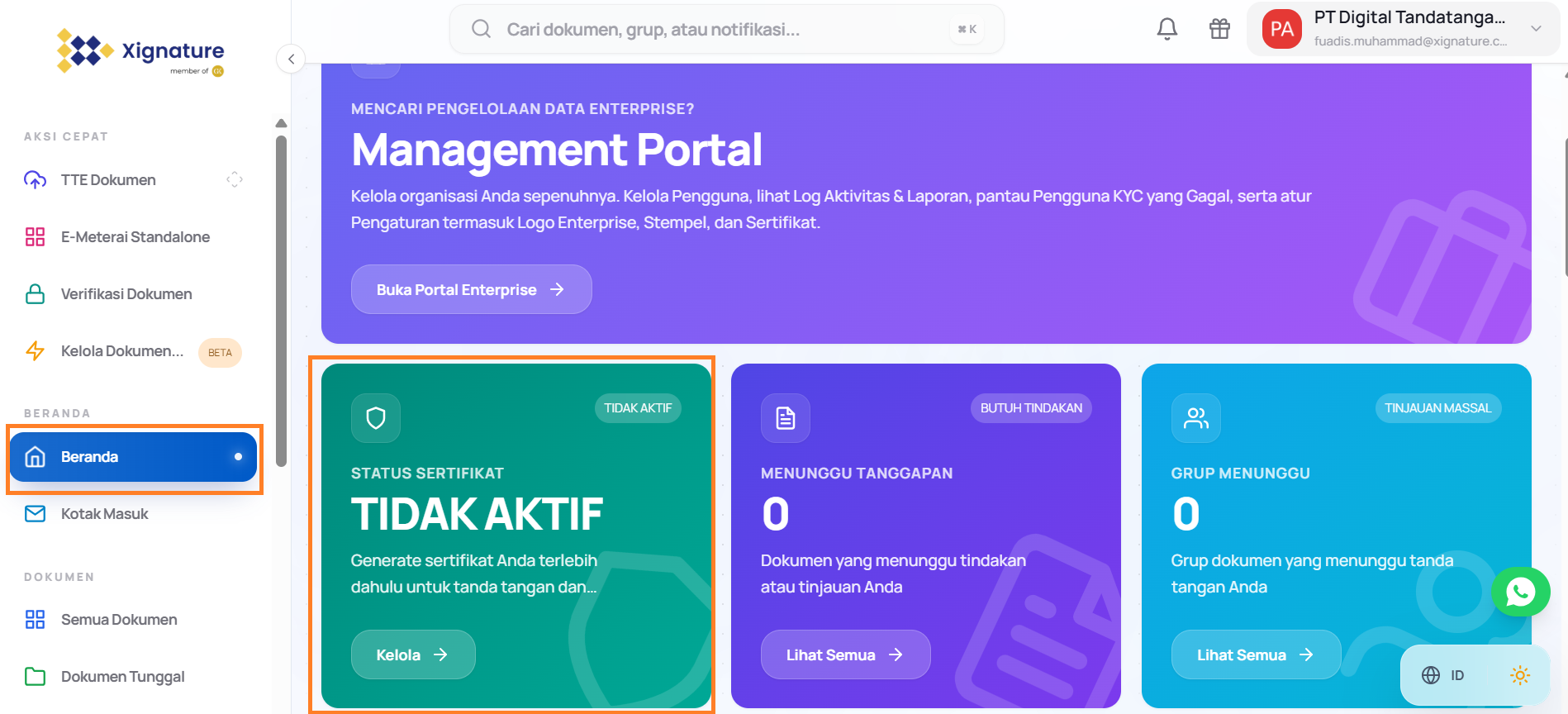1568x714 pixels.
Task: Click the TIDAK AKTIF badge
Action: 638,408
